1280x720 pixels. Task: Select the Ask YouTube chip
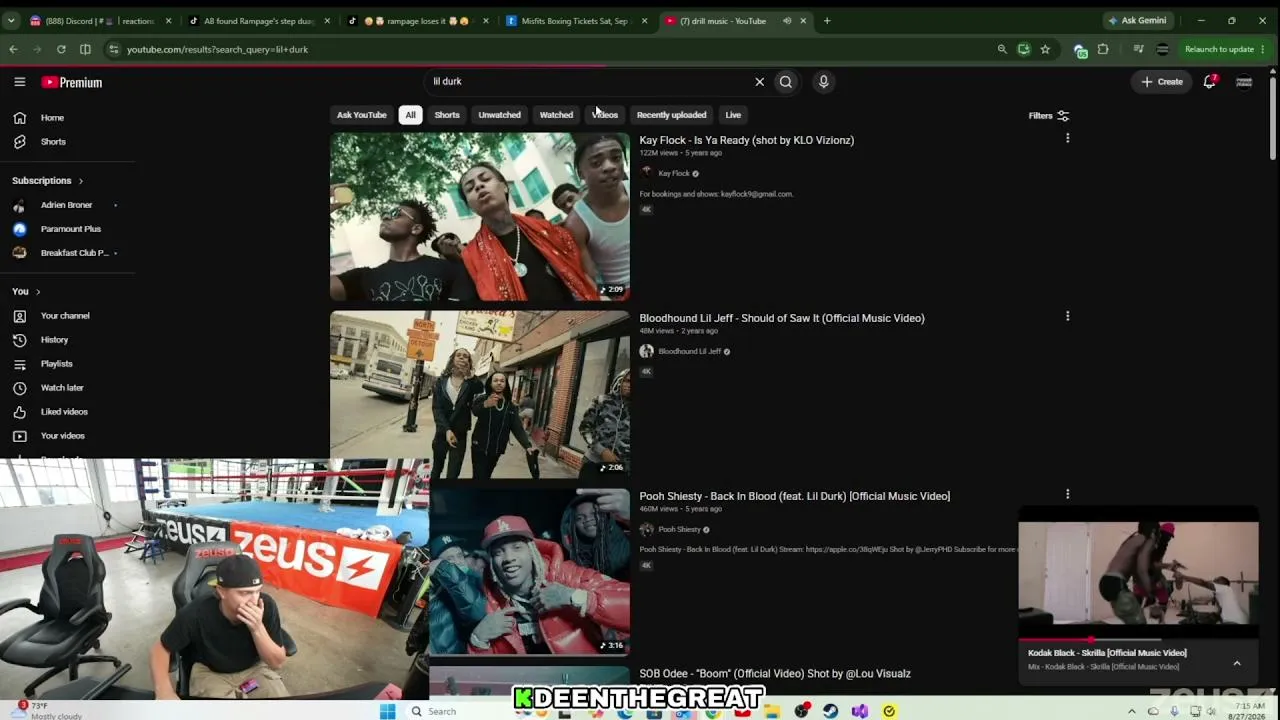tap(361, 115)
